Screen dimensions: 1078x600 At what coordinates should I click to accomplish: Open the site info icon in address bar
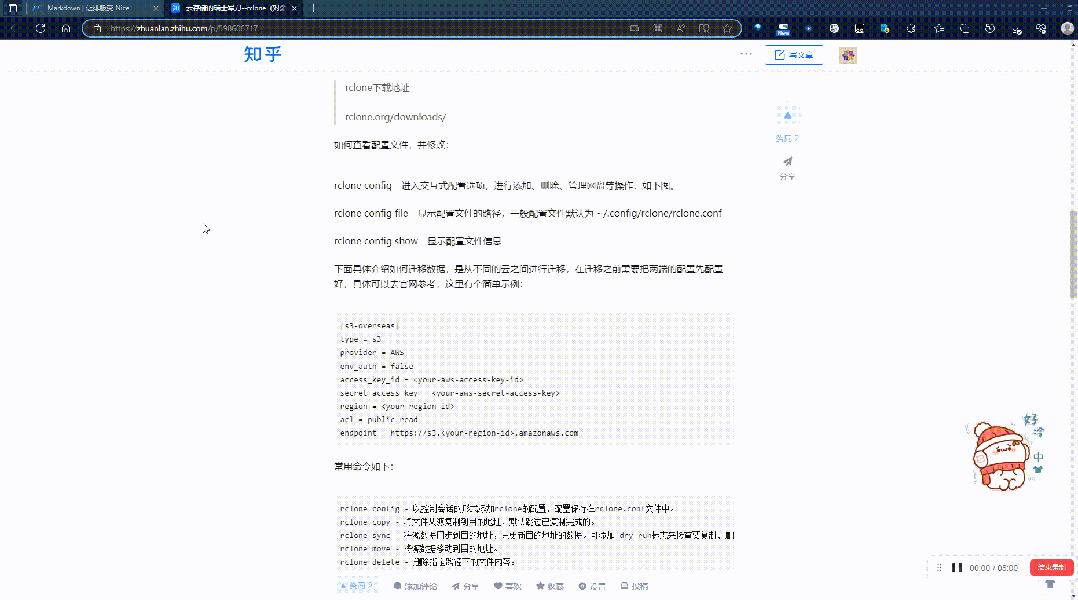pyautogui.click(x=97, y=28)
